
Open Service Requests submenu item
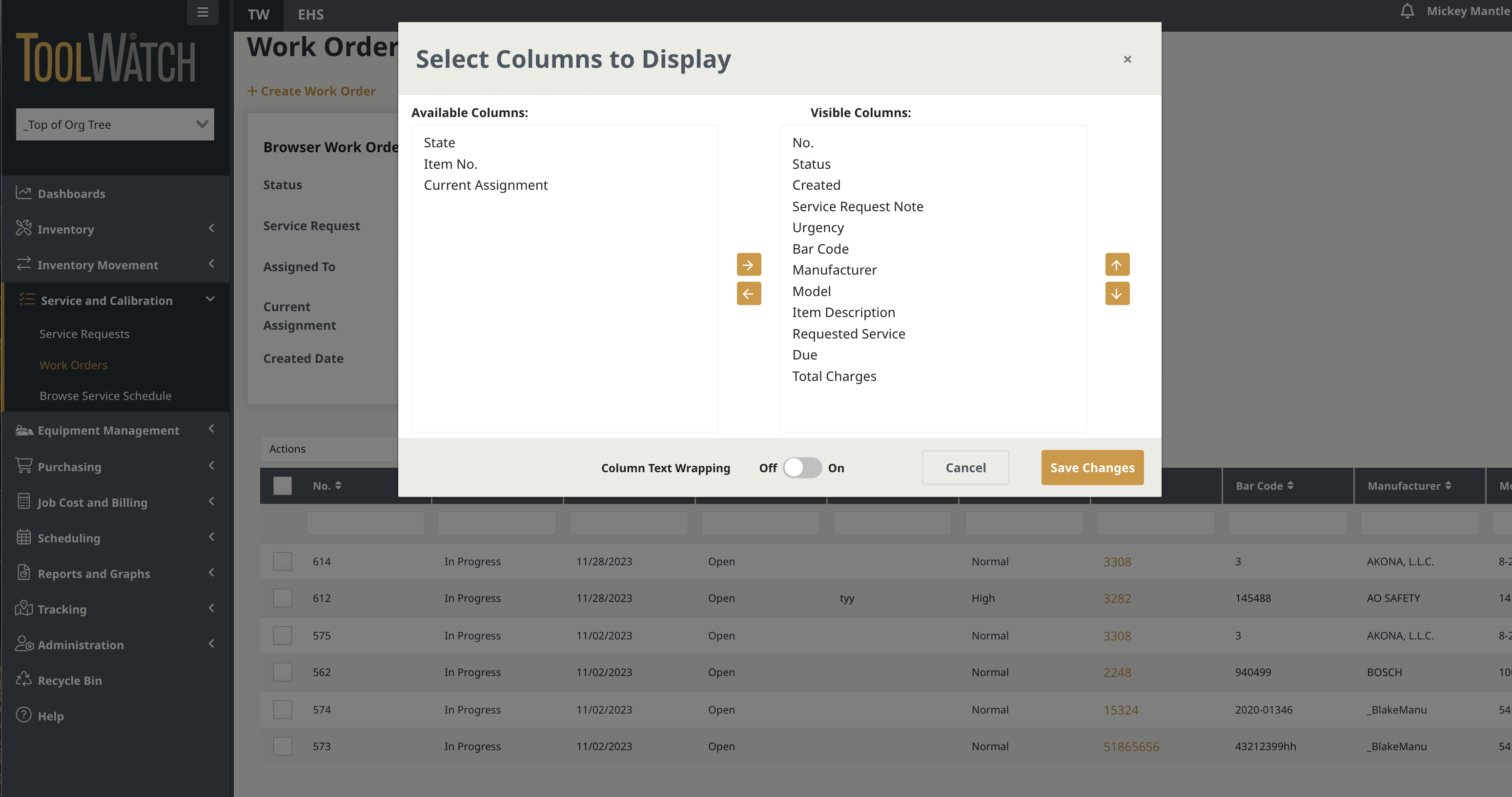click(84, 334)
